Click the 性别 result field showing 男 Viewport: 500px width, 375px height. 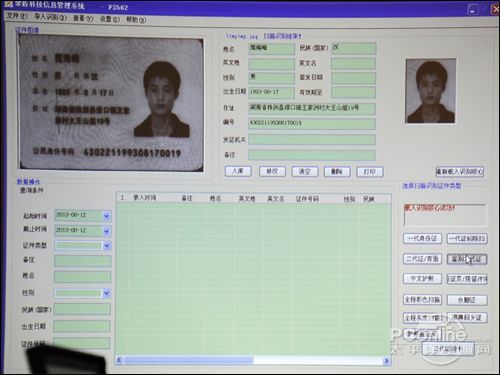(272, 78)
